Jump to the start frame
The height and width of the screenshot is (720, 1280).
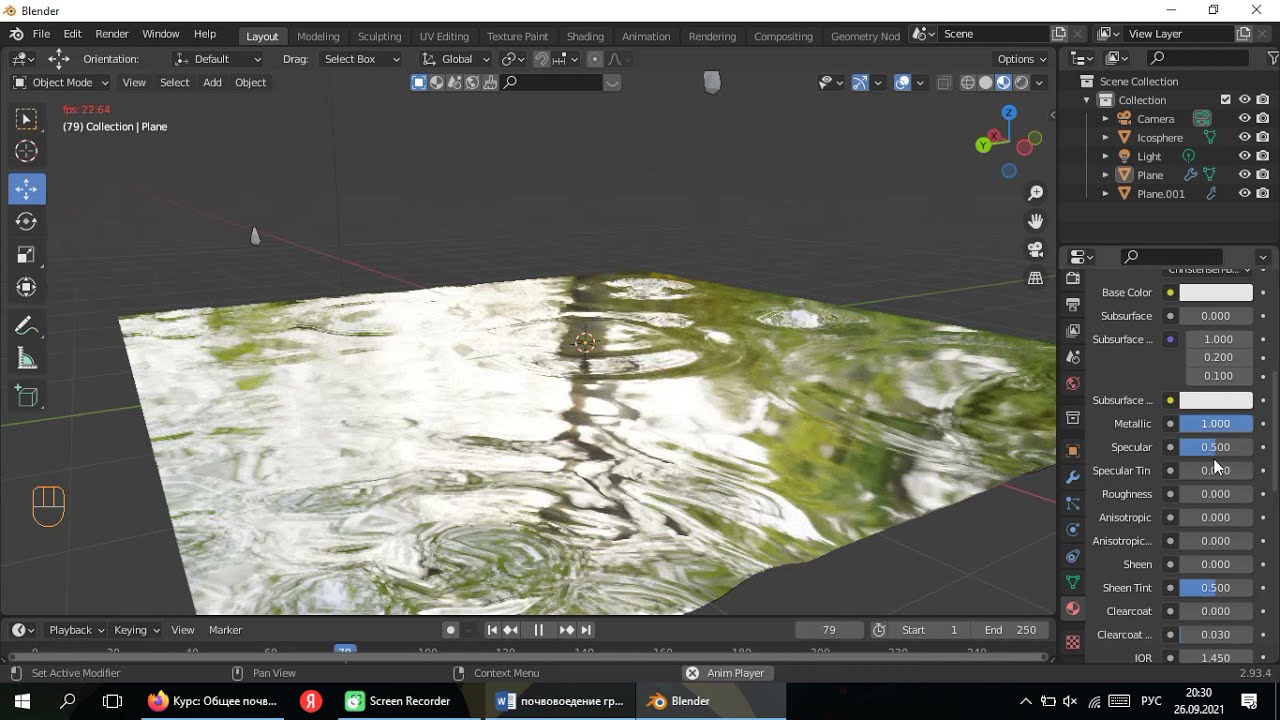492,630
